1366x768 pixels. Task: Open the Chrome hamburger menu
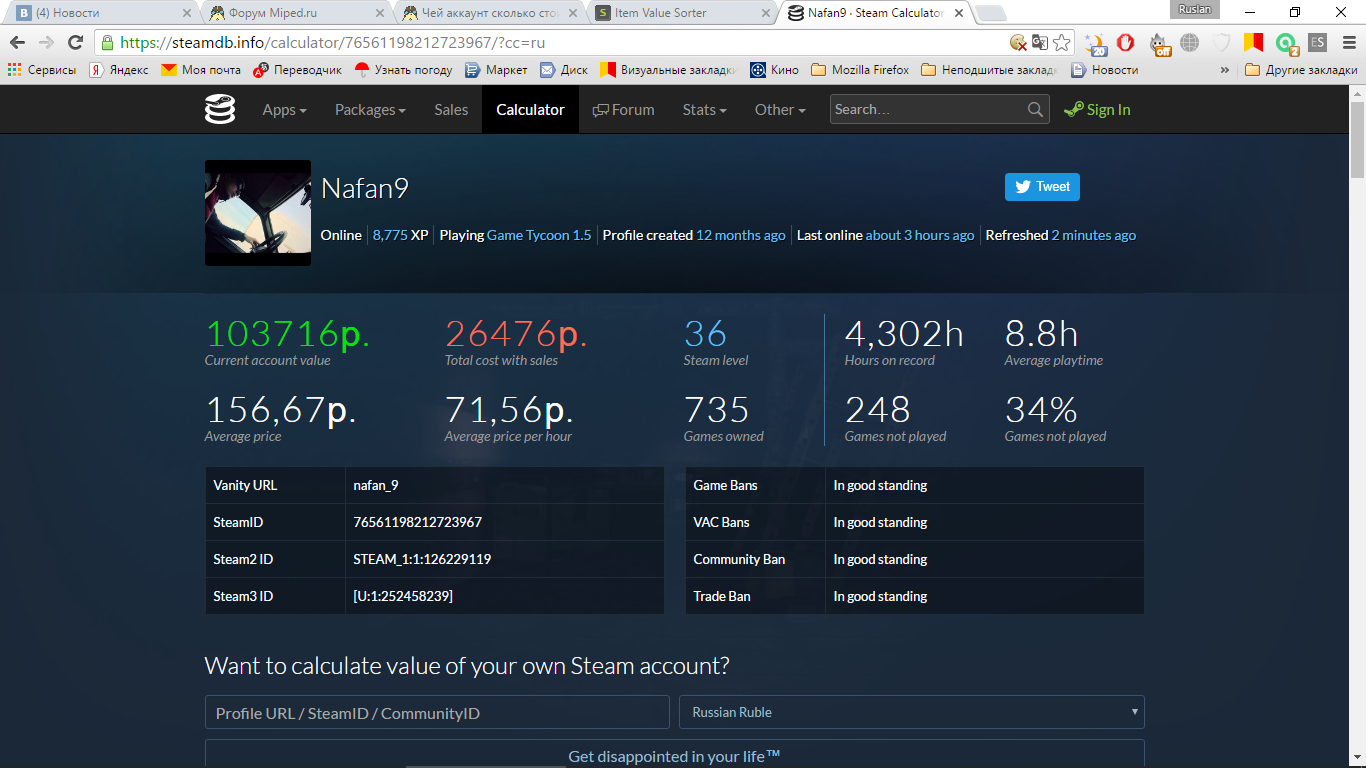pos(1347,42)
